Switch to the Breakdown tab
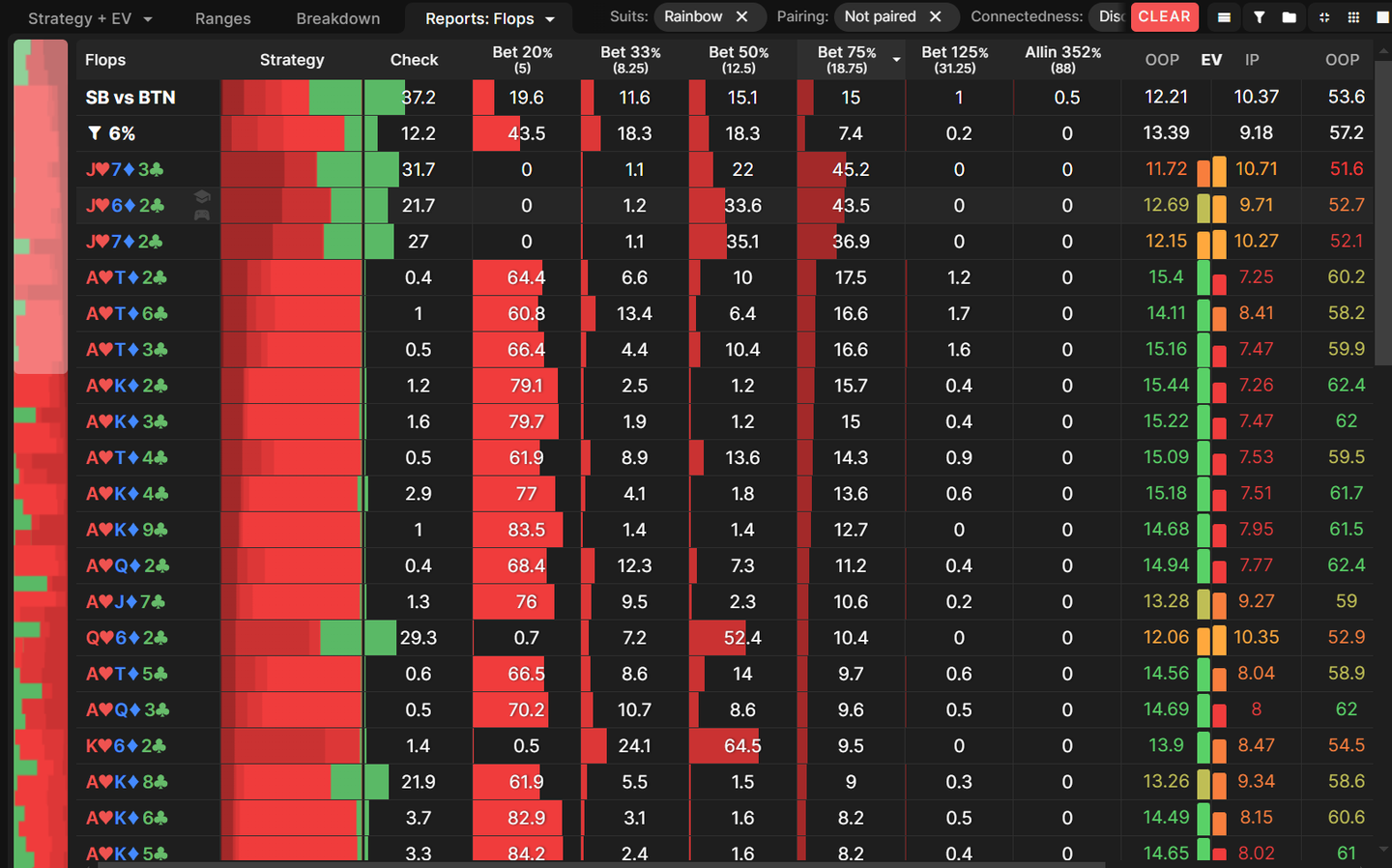This screenshot has height=868, width=1392. (337, 18)
